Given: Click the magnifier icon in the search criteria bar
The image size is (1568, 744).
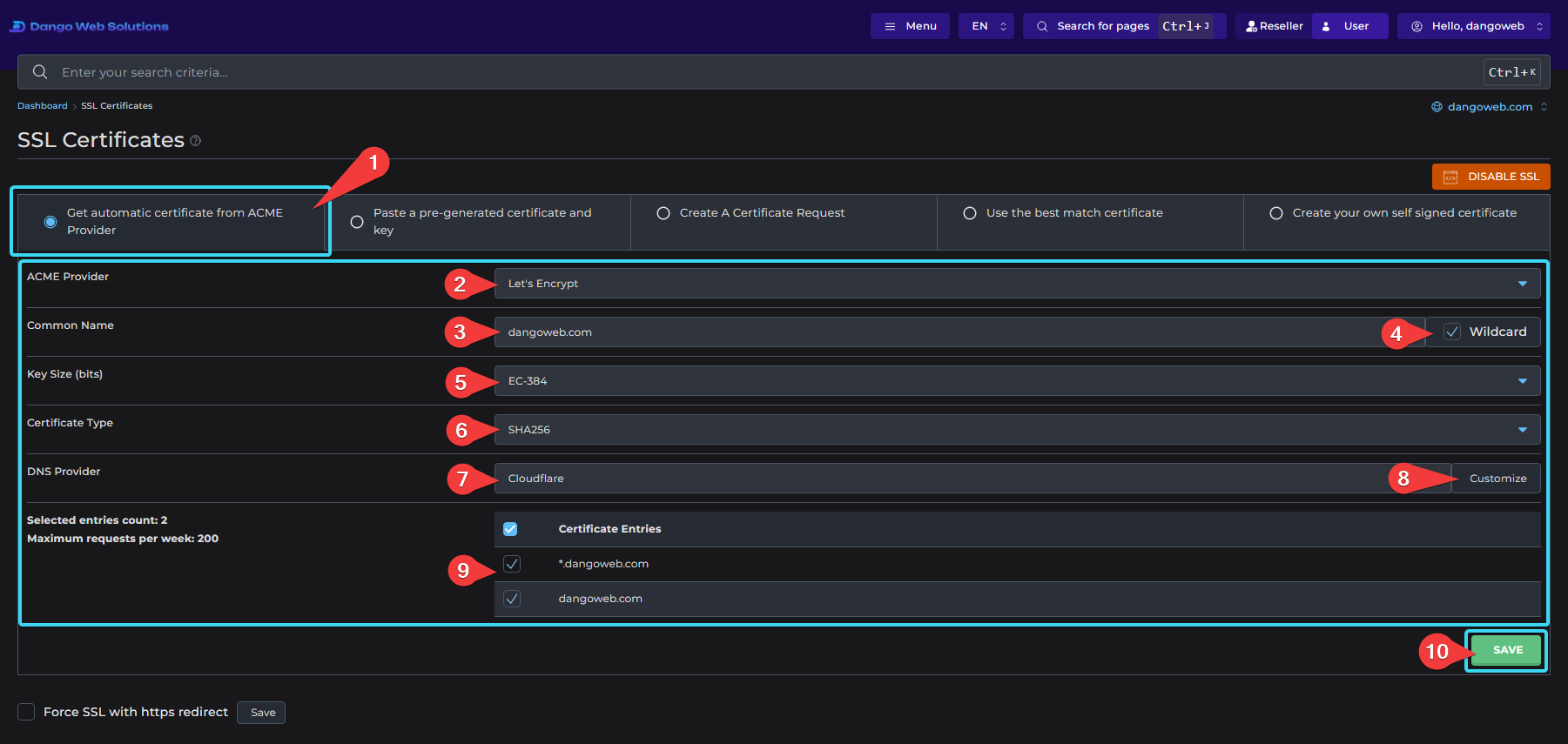Looking at the screenshot, I should point(40,72).
